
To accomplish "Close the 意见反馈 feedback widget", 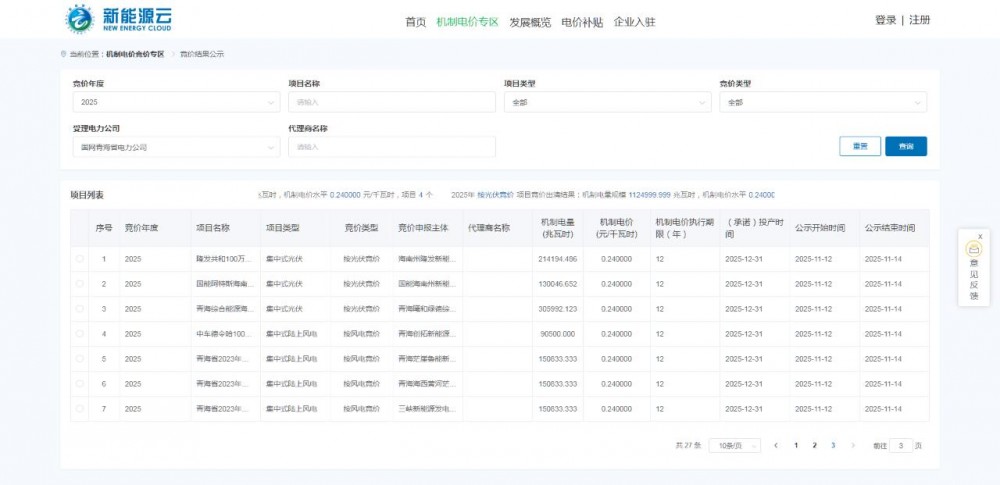I will (x=980, y=236).
